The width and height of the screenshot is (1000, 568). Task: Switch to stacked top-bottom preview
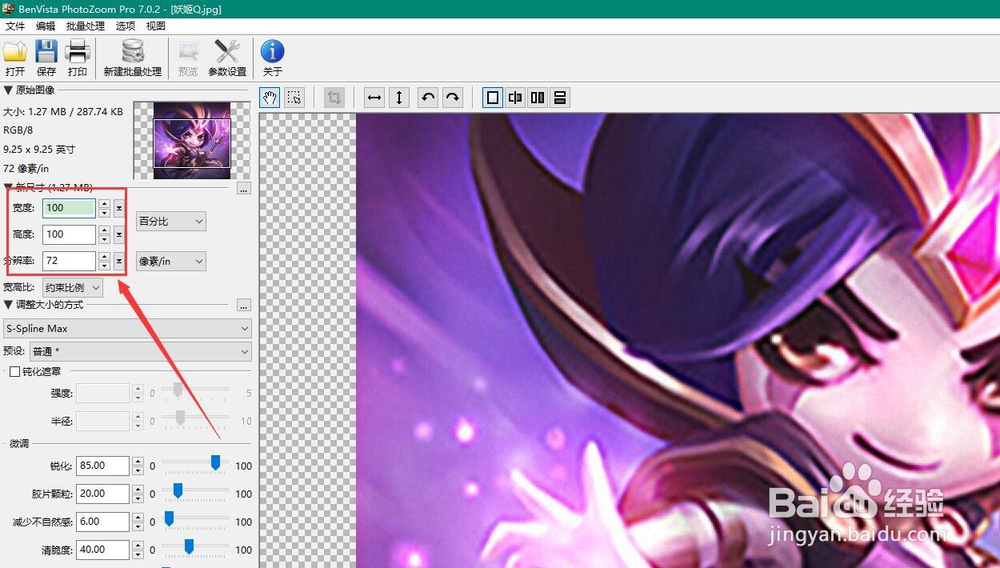pyautogui.click(x=560, y=98)
